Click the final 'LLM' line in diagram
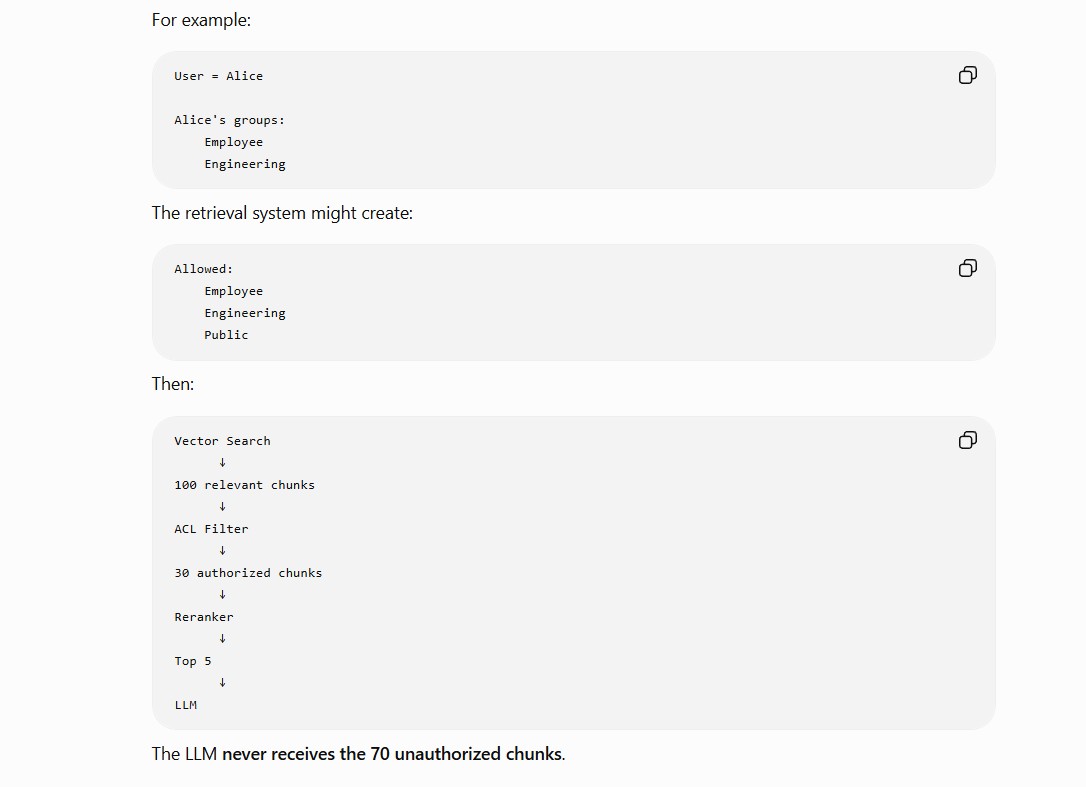Image resolution: width=1086 pixels, height=787 pixels. 186,705
